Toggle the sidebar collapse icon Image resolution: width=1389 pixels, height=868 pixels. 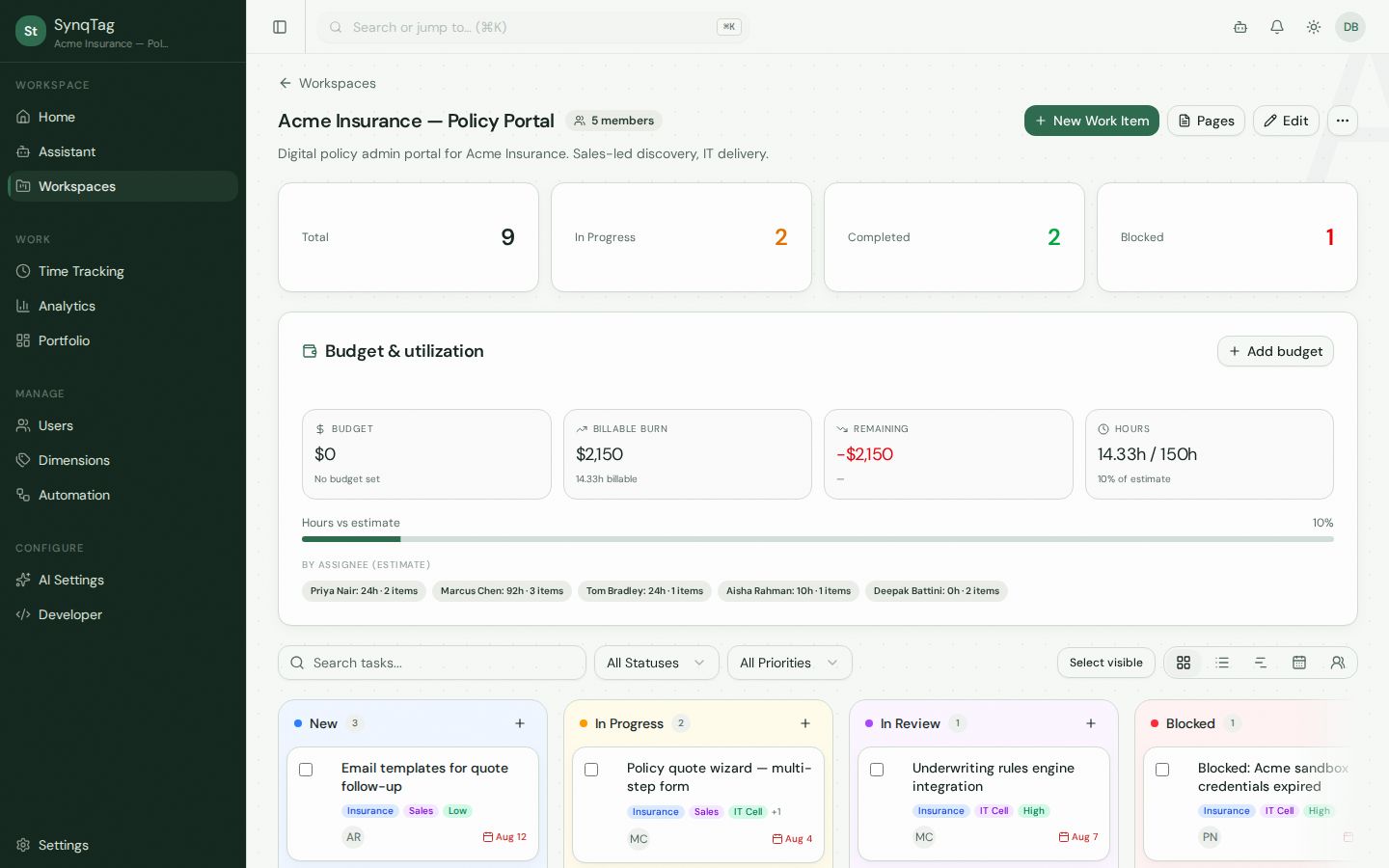[x=280, y=27]
